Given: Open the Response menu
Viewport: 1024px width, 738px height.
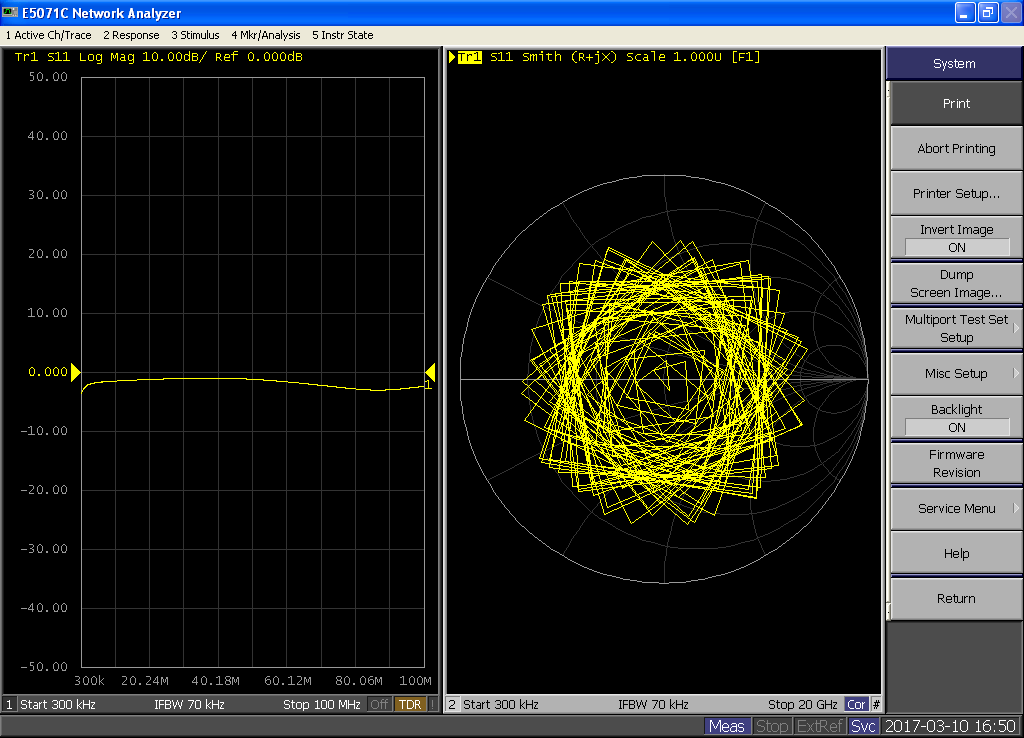Looking at the screenshot, I should pyautogui.click(x=131, y=35).
